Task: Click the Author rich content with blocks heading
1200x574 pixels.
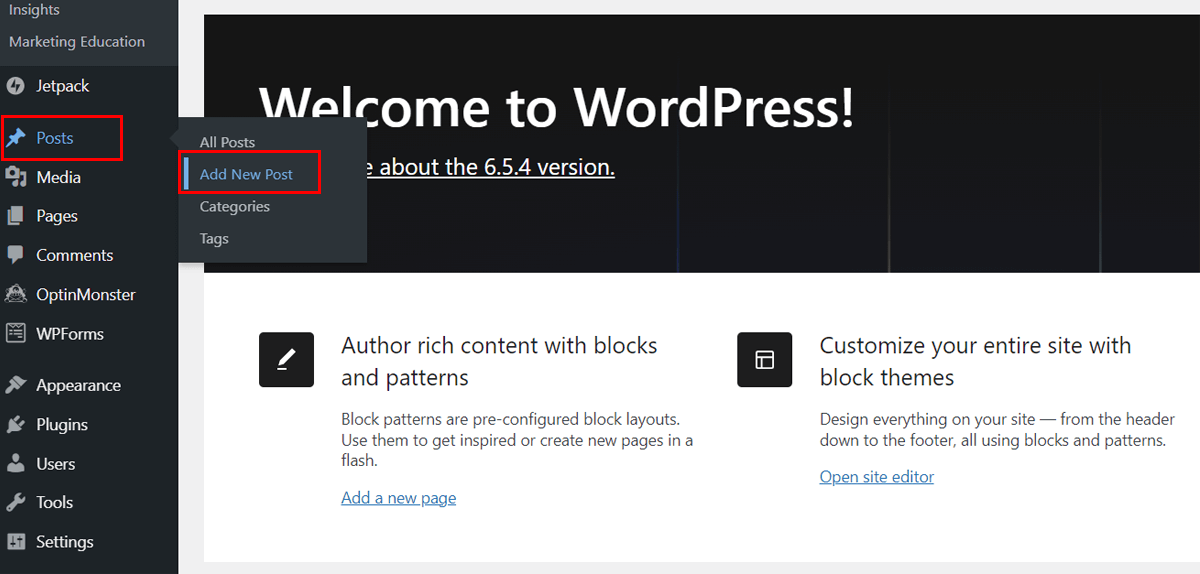Action: pos(499,361)
